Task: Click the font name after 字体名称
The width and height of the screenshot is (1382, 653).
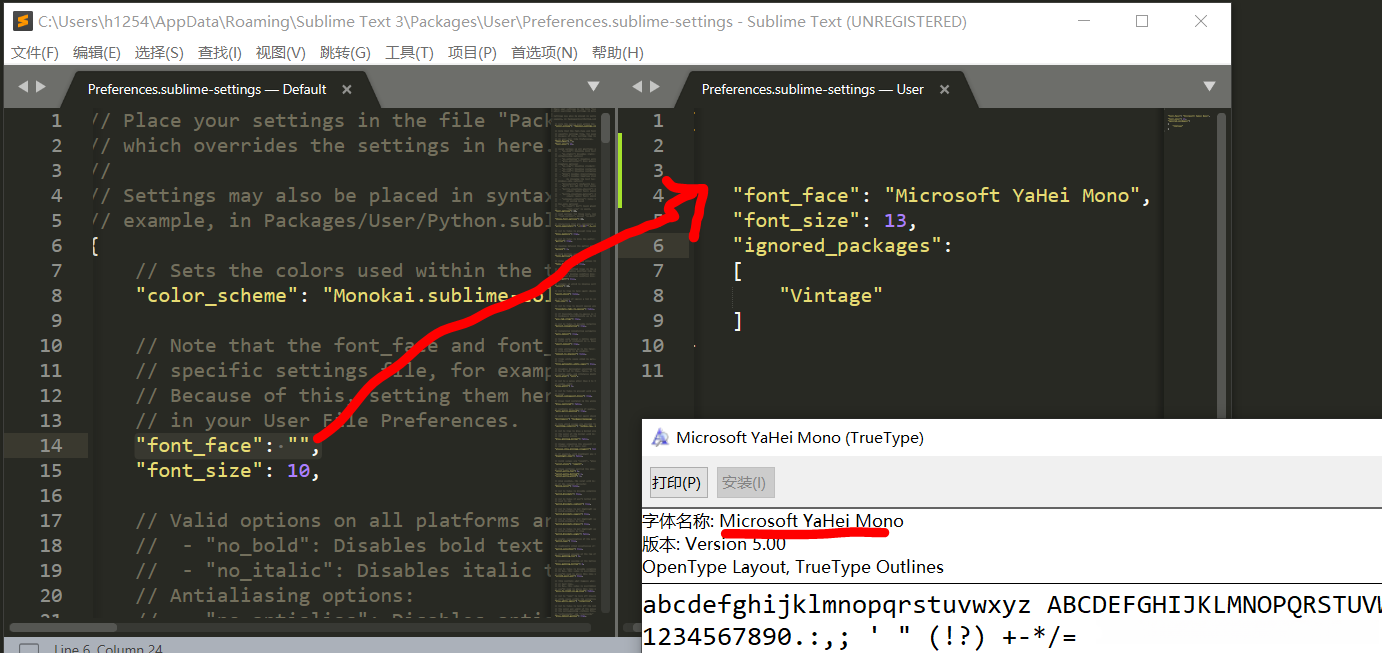Action: click(811, 520)
